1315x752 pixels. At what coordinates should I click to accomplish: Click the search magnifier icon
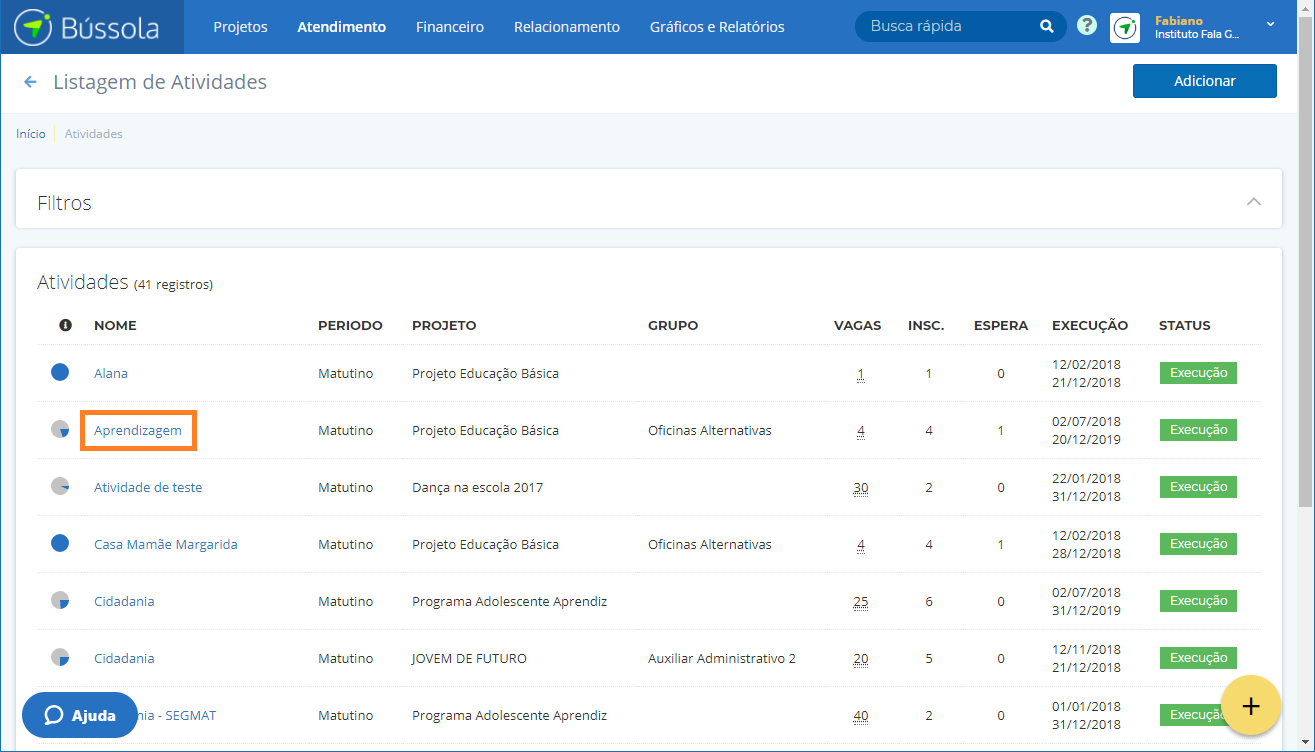[x=1046, y=27]
